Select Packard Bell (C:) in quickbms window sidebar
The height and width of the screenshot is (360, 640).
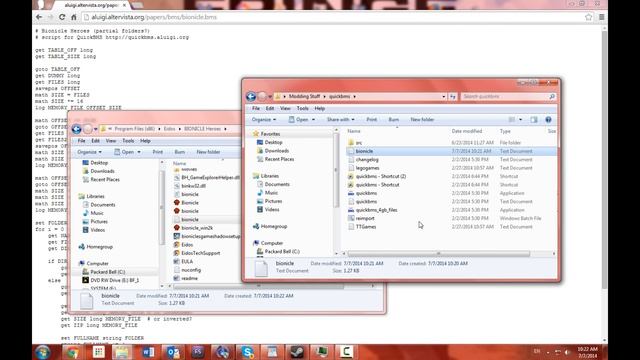coord(282,251)
